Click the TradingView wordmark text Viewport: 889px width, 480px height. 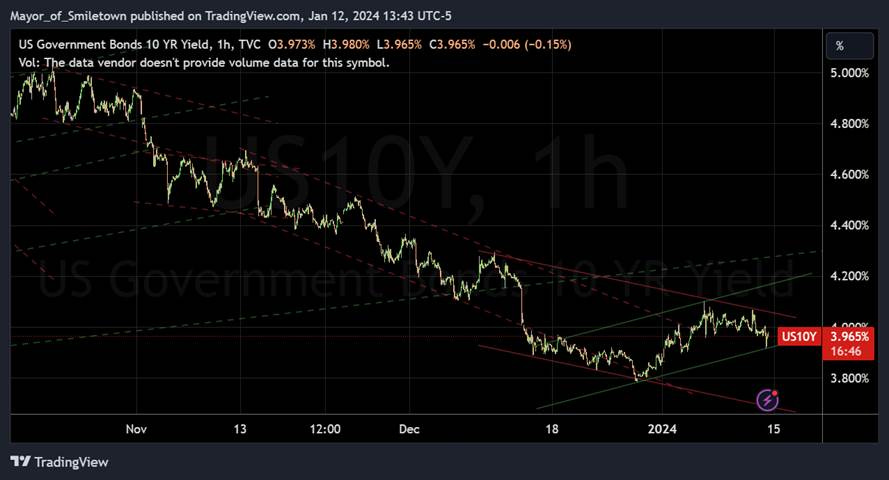[71, 462]
